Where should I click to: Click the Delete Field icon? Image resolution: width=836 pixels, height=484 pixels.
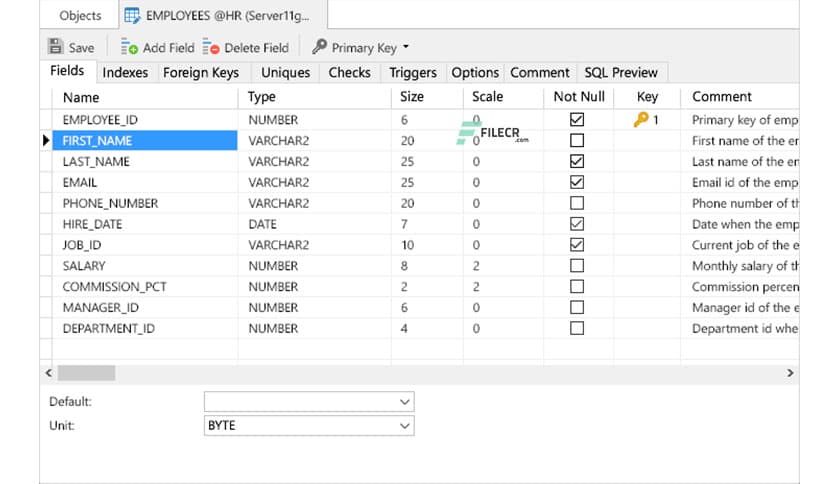210,47
